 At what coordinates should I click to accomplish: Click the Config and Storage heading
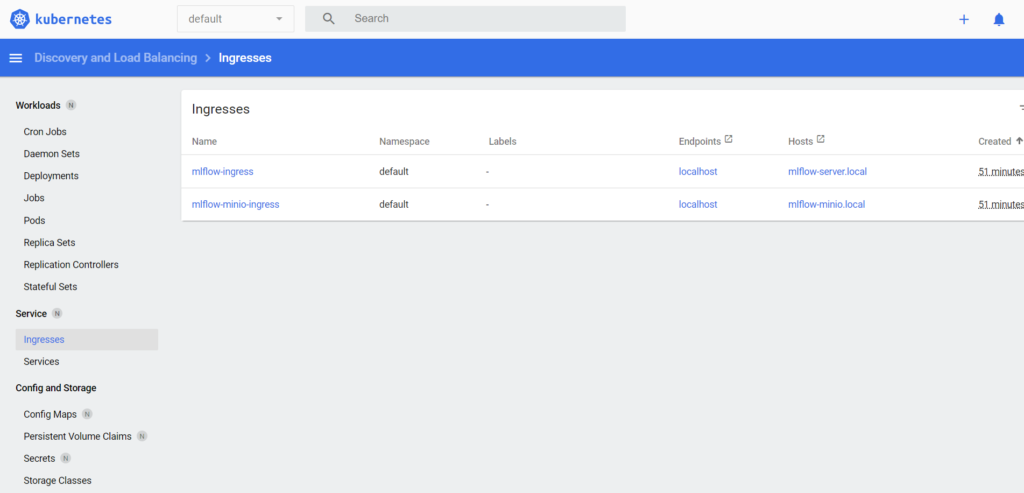coord(56,388)
